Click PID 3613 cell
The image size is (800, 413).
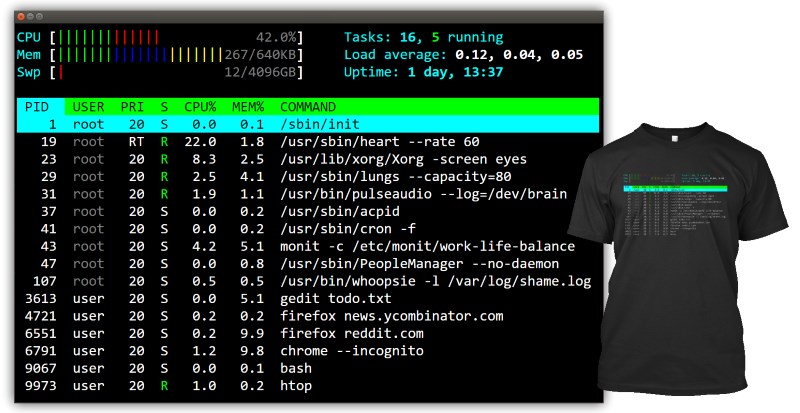[x=40, y=298]
